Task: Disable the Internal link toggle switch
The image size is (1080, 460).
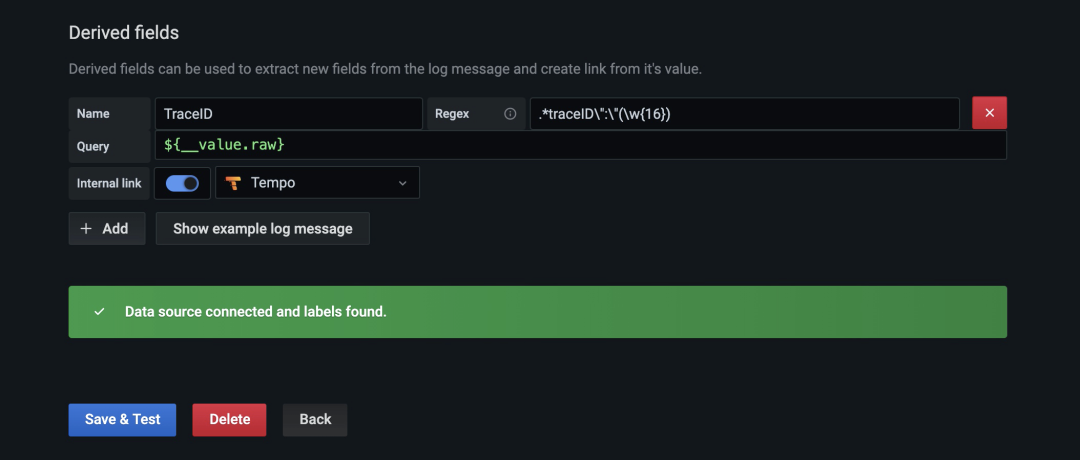Action: tap(182, 183)
